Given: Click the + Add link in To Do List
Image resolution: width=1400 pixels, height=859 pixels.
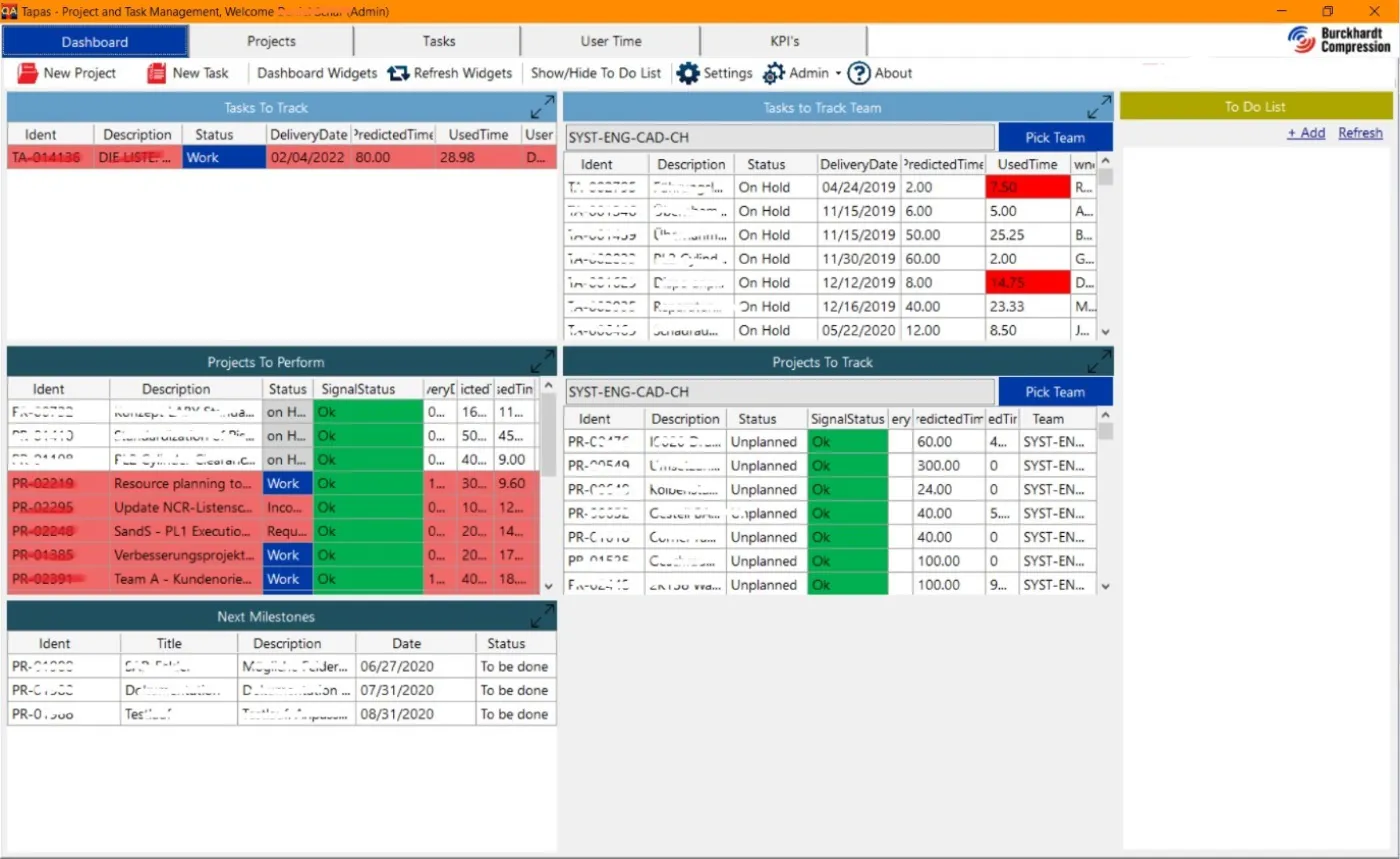Looking at the screenshot, I should tap(1306, 133).
